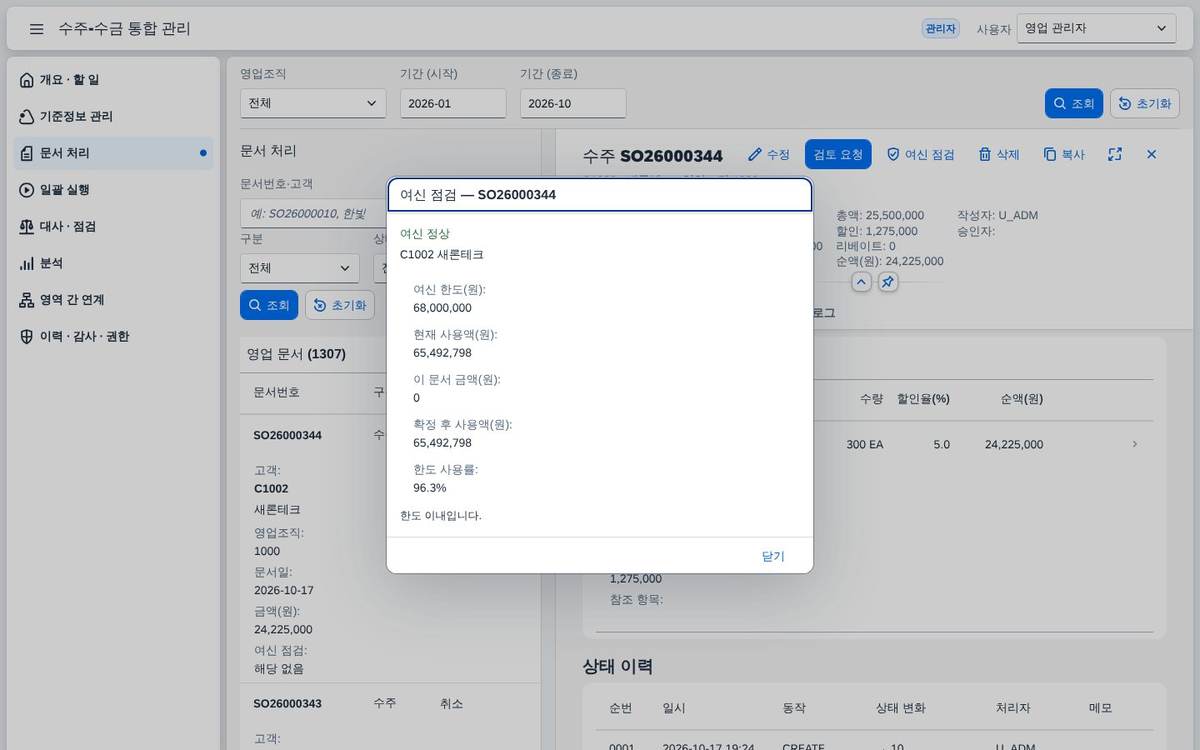
Task: Collapse the header with the chevron-up button
Action: (x=861, y=282)
